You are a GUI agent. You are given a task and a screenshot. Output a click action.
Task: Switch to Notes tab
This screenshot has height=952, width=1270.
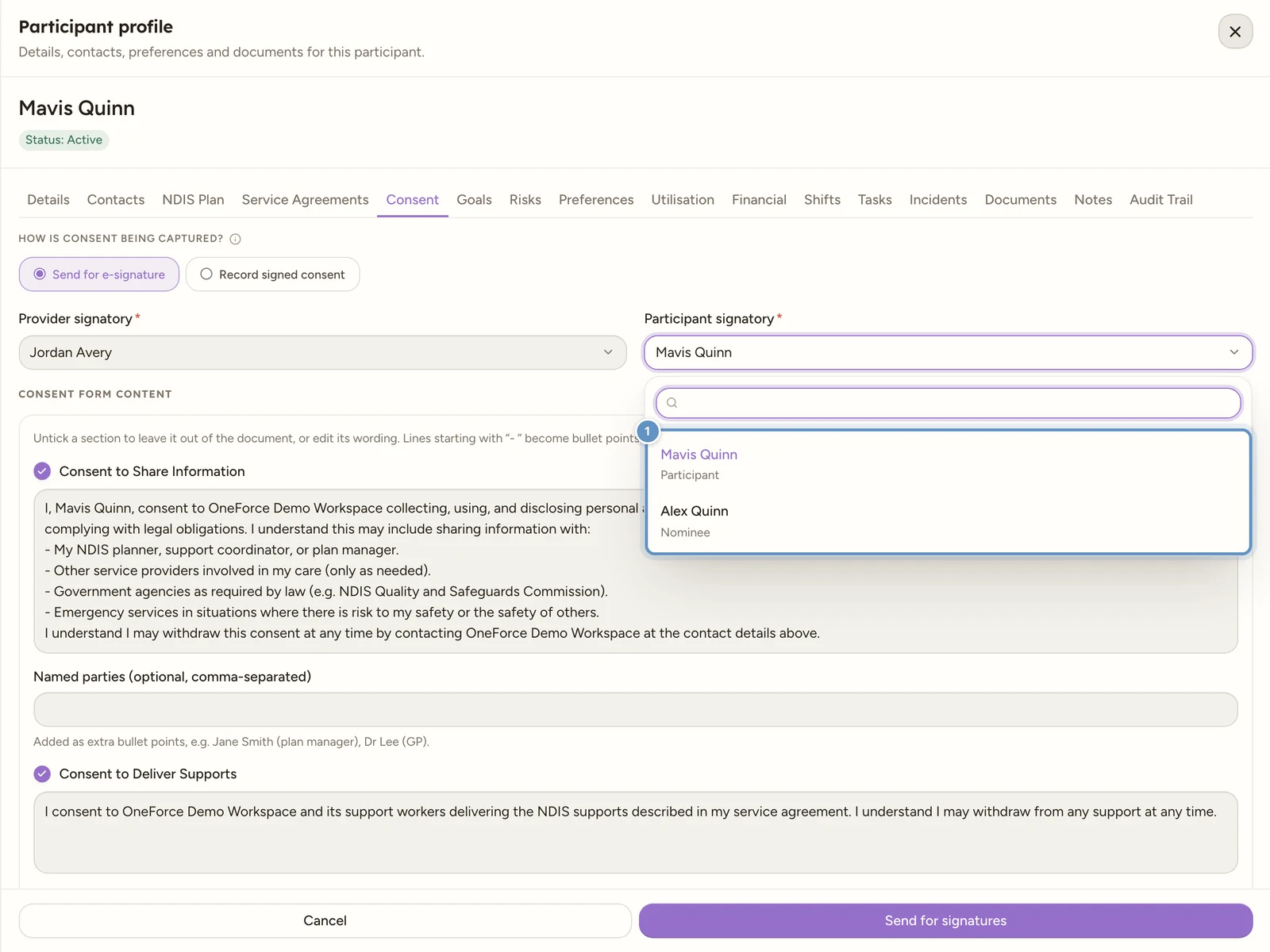point(1093,200)
